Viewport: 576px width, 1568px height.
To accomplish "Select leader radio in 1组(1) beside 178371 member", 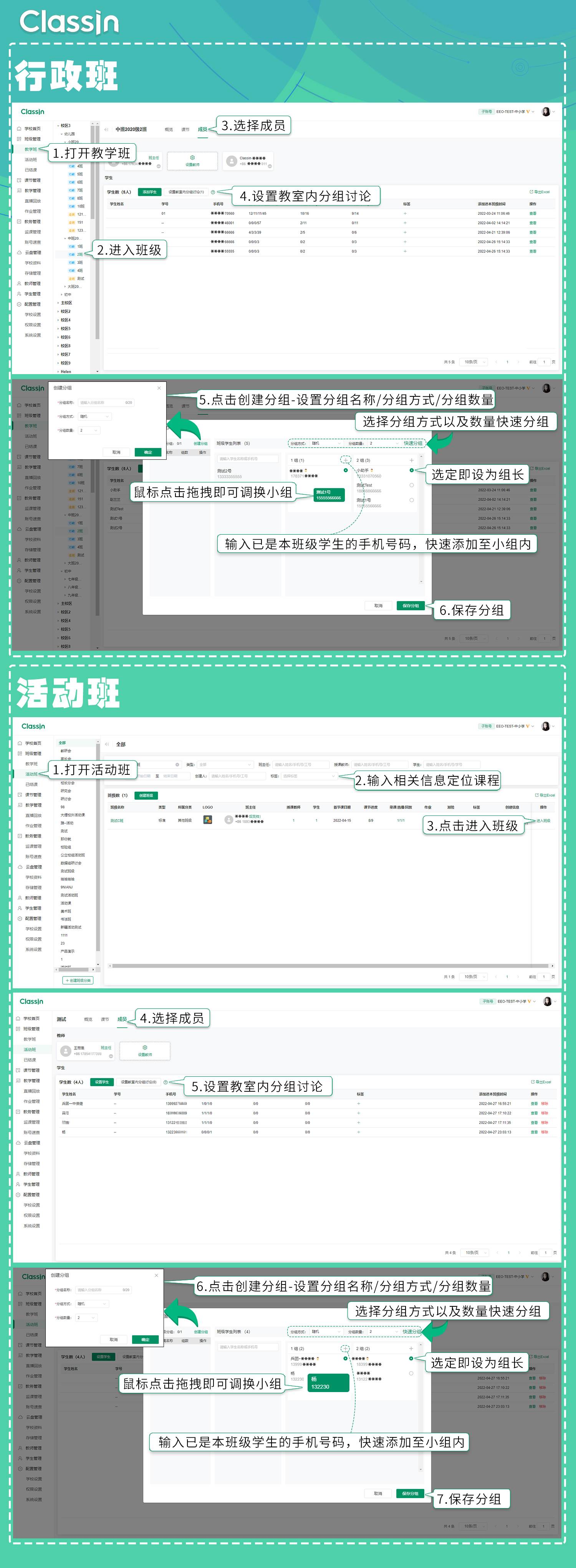I will [x=346, y=471].
